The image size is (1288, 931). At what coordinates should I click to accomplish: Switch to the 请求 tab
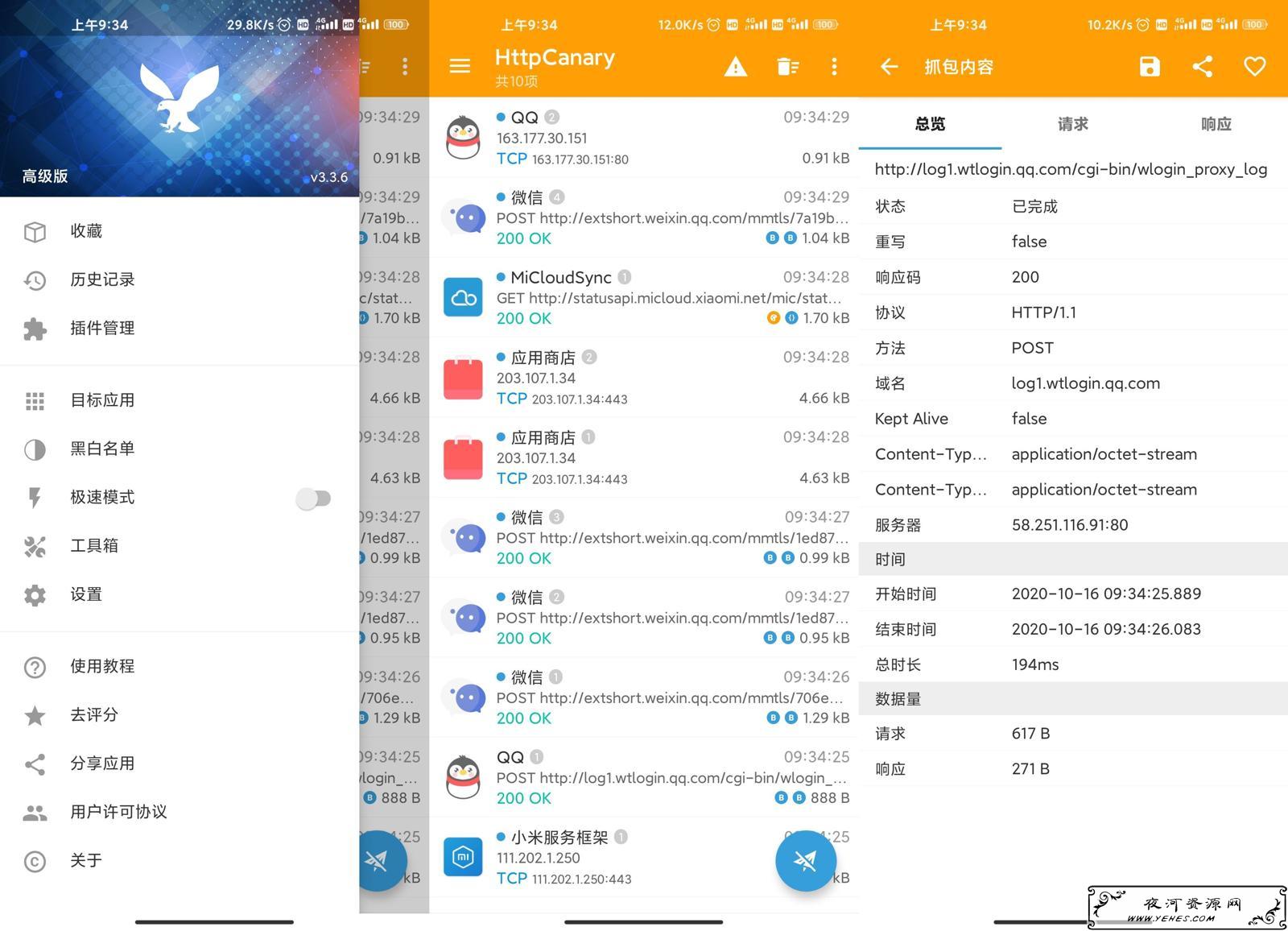point(1072,124)
